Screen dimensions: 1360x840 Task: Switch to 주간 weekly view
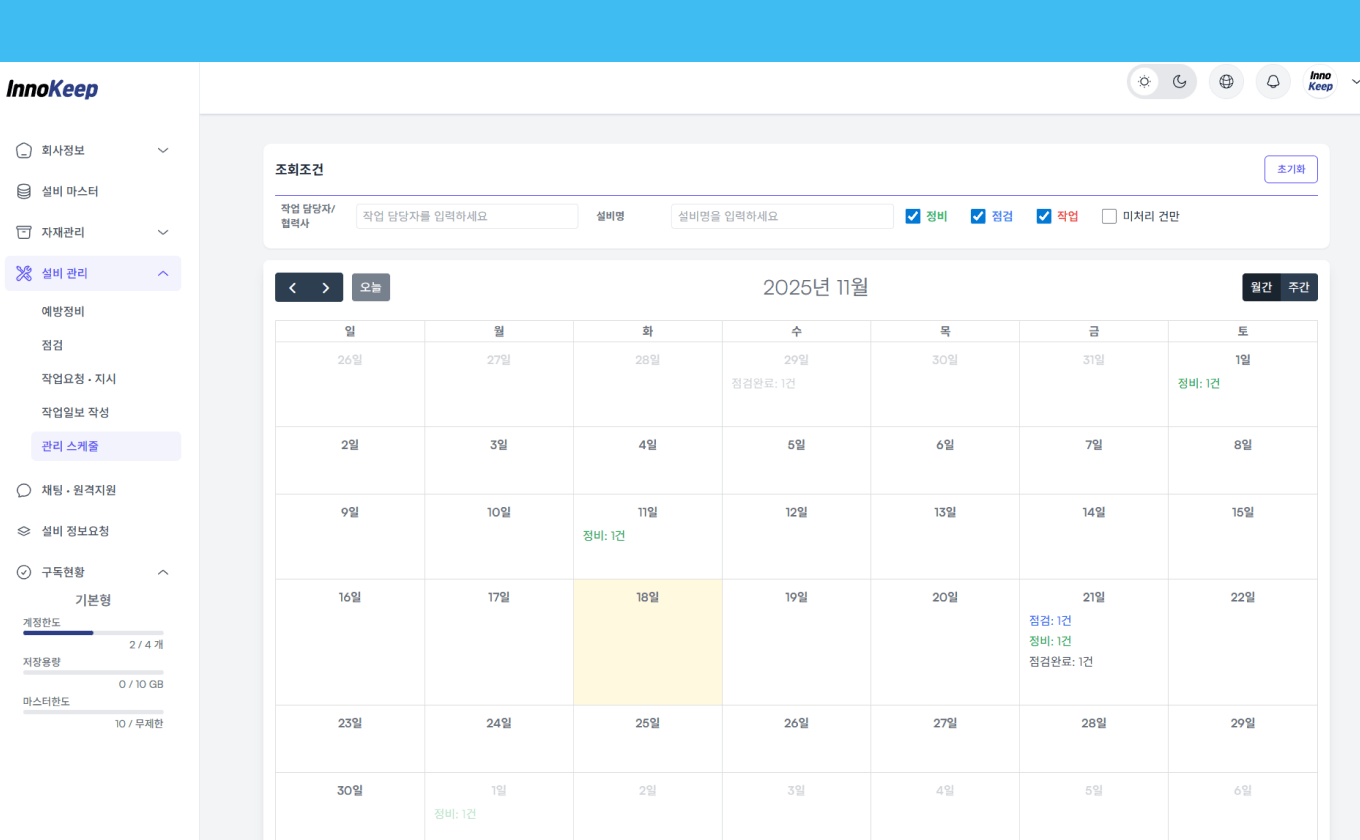[x=1298, y=287]
